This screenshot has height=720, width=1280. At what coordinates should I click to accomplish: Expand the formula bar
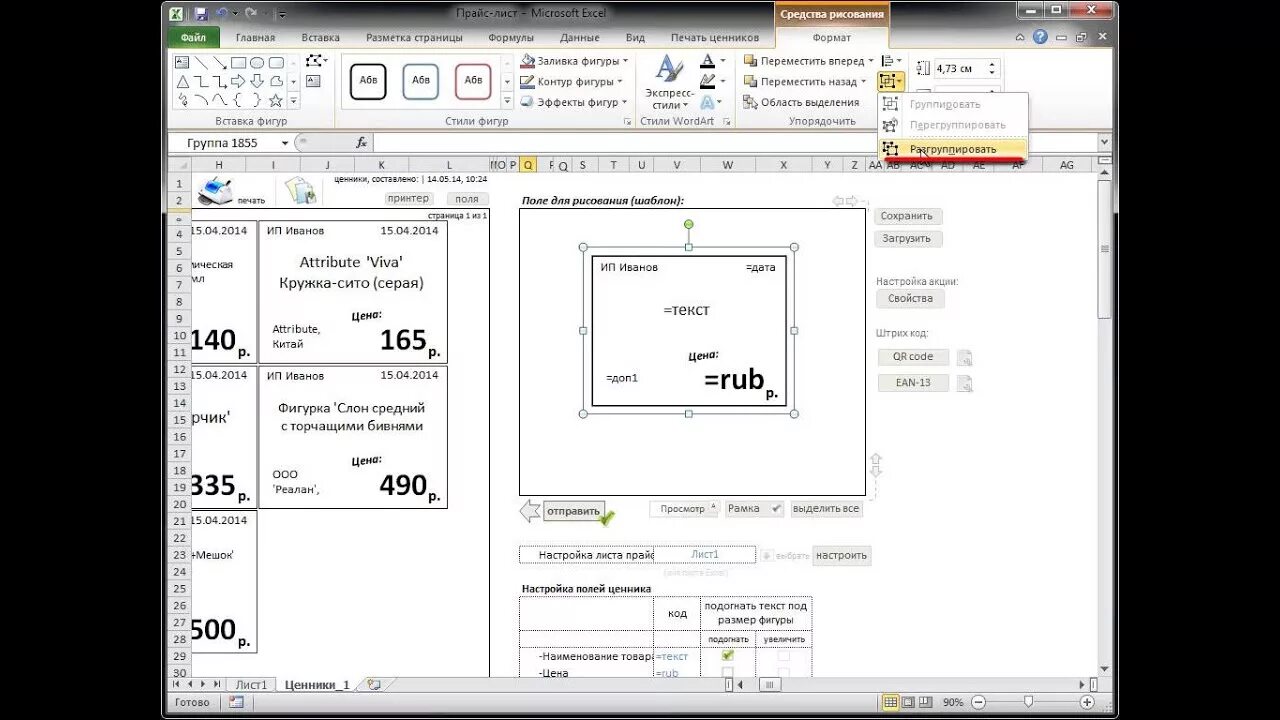click(1104, 143)
